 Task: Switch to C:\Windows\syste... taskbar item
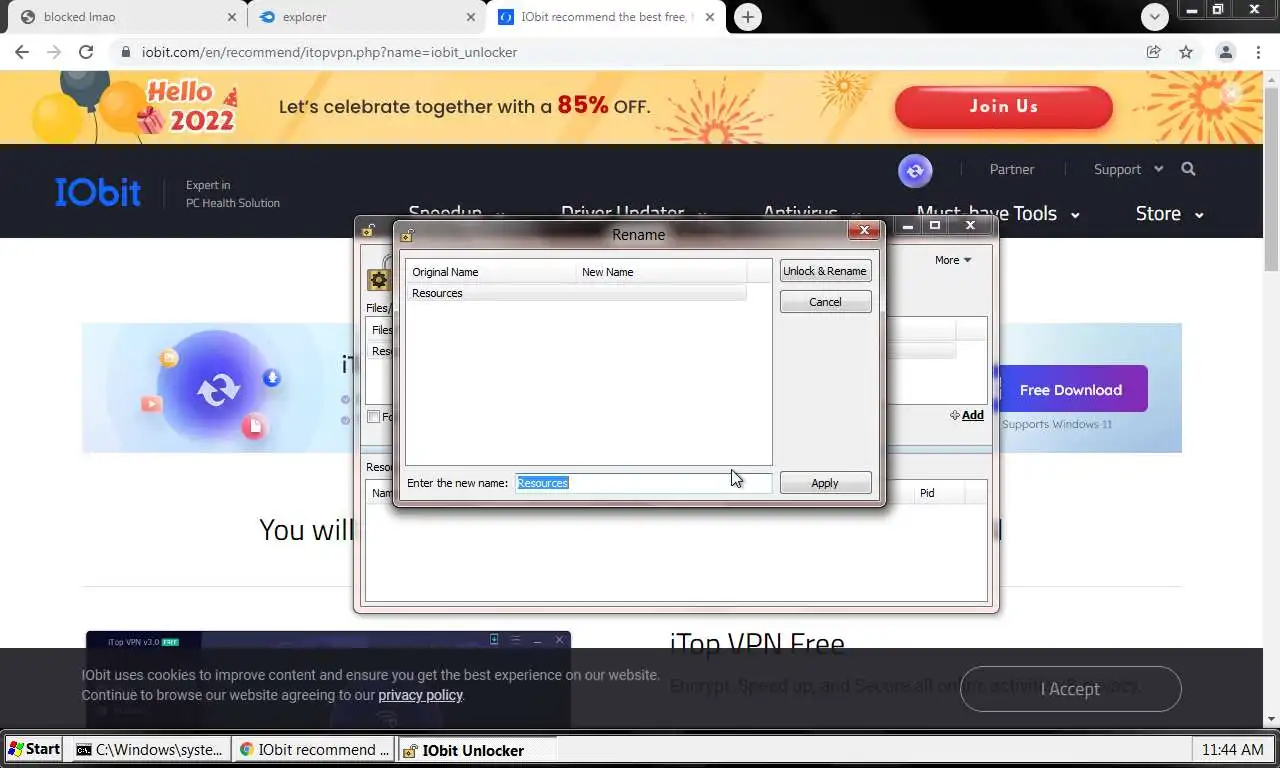tap(150, 750)
